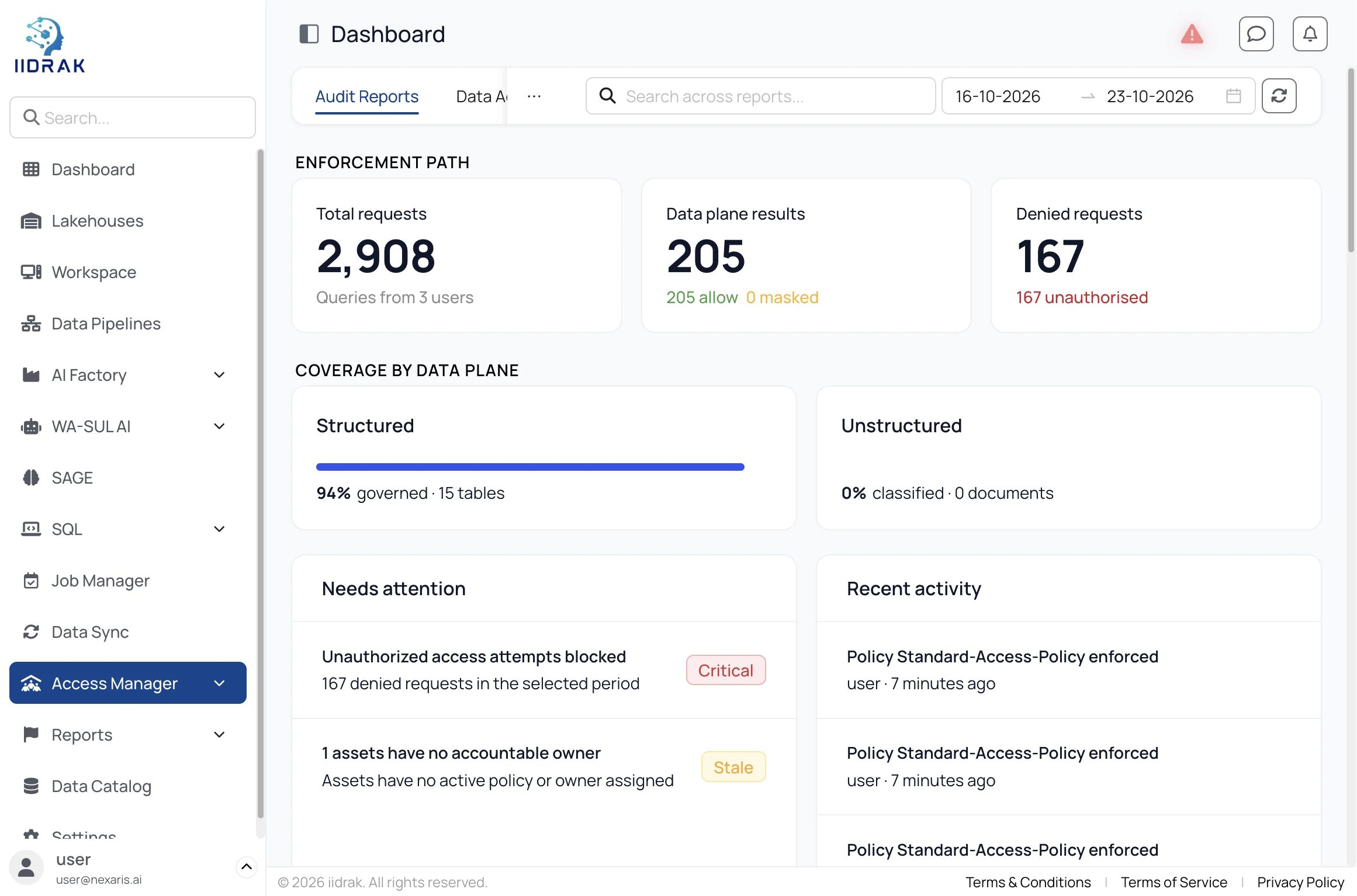The width and height of the screenshot is (1357, 896).
Task: Click the Structured coverage progress bar
Action: (530, 467)
